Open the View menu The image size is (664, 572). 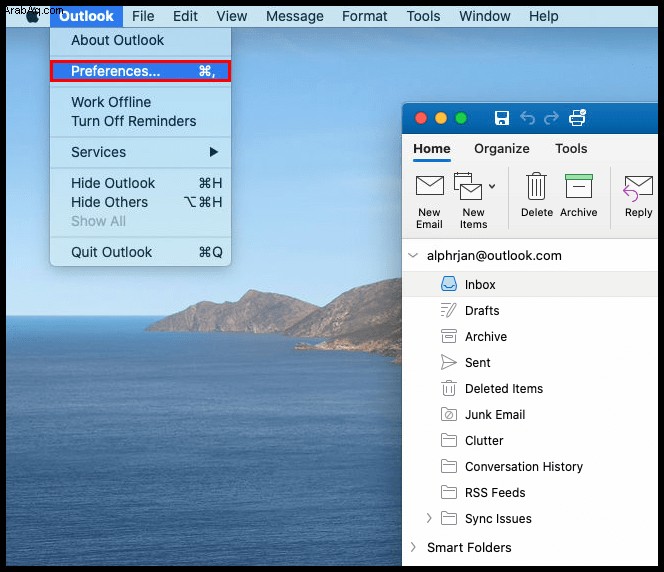click(232, 16)
